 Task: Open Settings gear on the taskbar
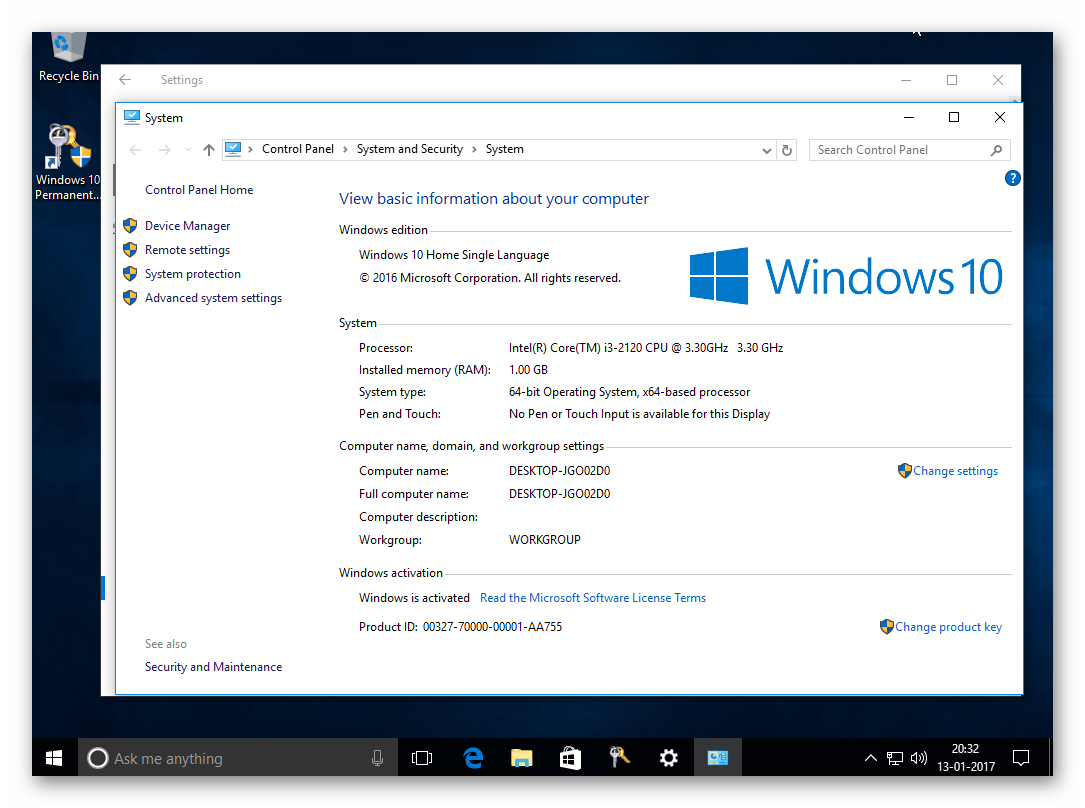click(668, 758)
